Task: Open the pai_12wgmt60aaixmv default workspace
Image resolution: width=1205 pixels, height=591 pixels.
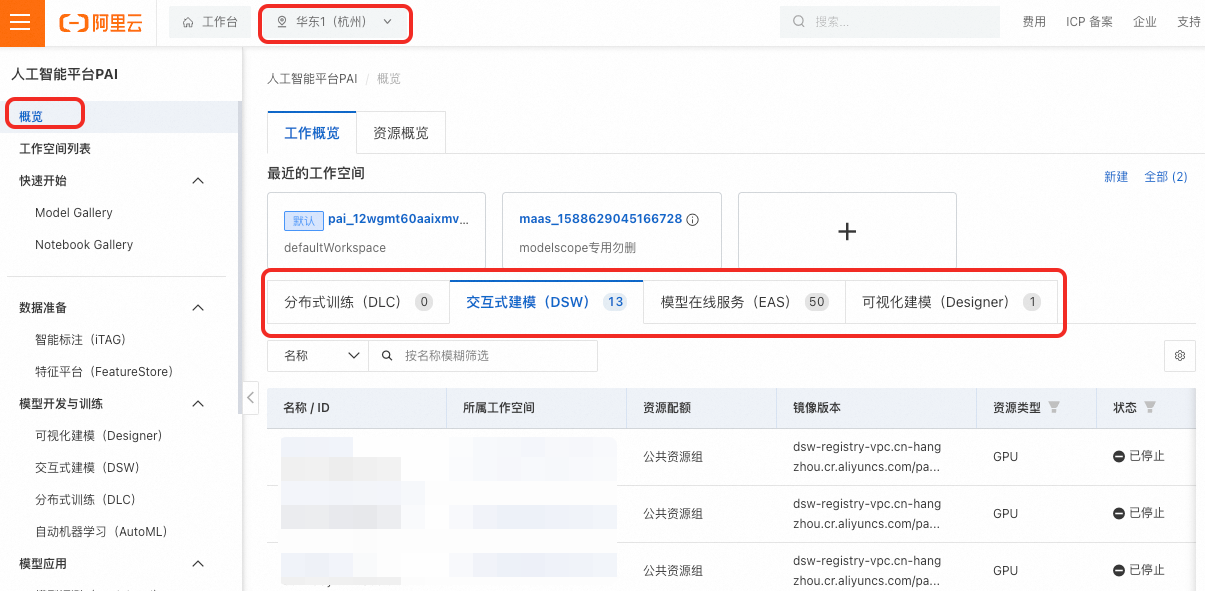Action: coord(398,219)
